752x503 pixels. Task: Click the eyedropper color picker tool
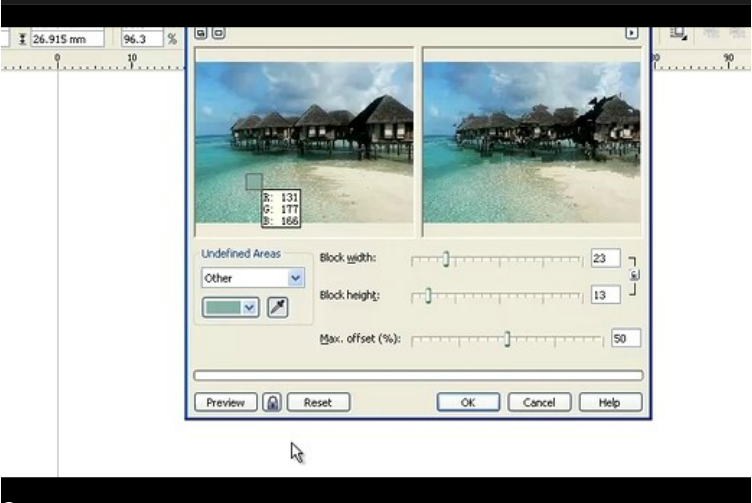coord(278,307)
